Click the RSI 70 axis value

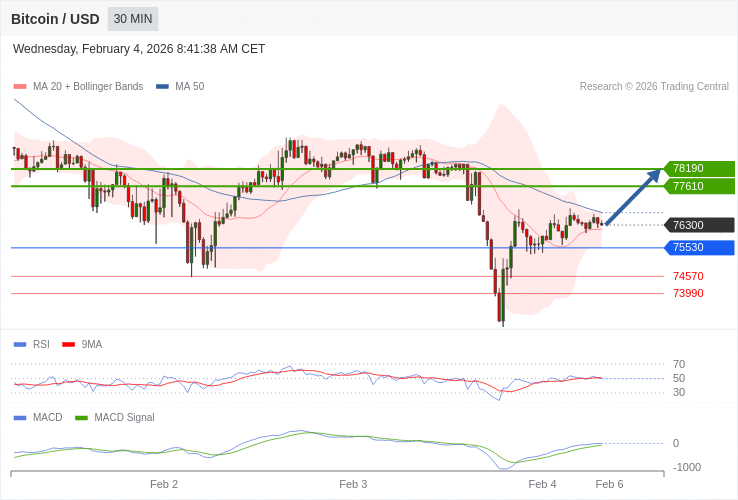click(x=679, y=364)
